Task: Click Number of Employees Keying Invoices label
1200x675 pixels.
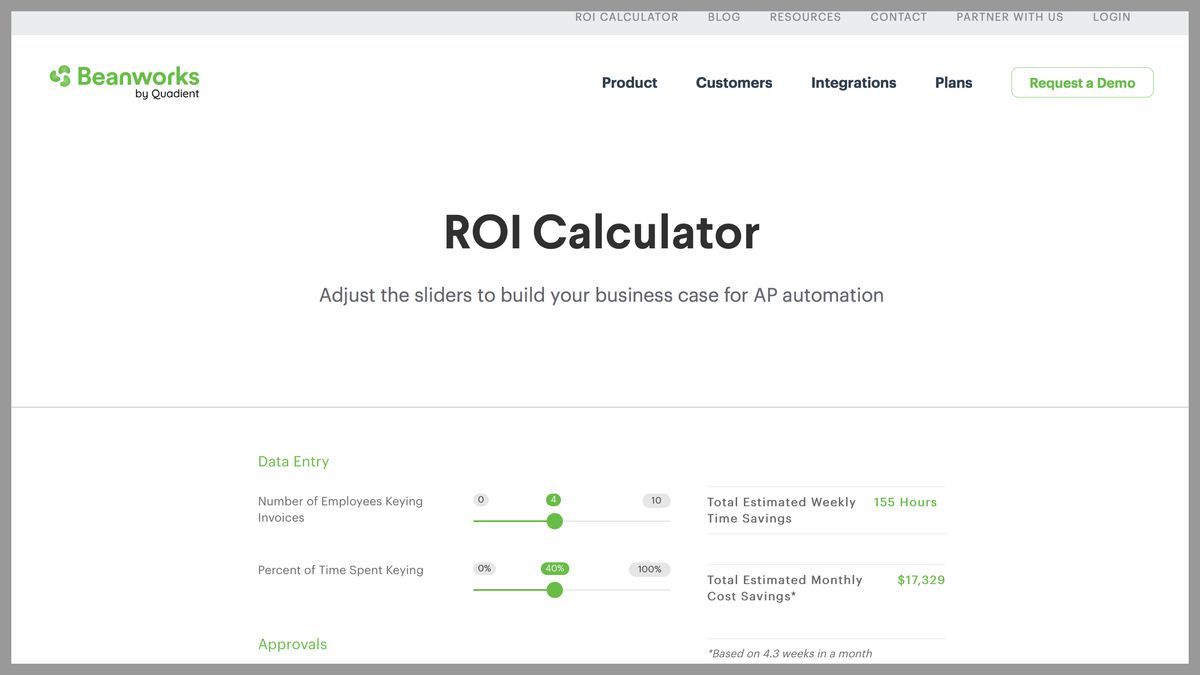Action: (340, 509)
